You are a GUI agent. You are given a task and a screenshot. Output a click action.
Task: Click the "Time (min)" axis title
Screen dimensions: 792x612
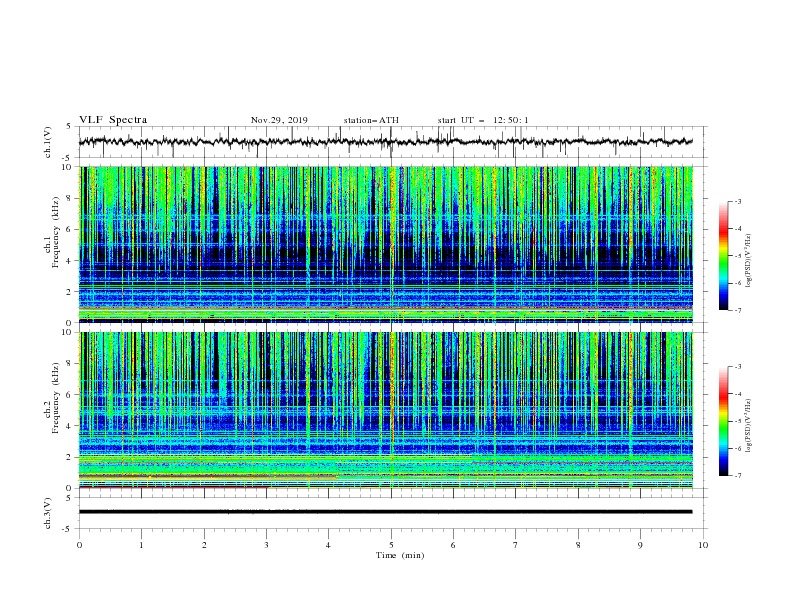coord(400,555)
